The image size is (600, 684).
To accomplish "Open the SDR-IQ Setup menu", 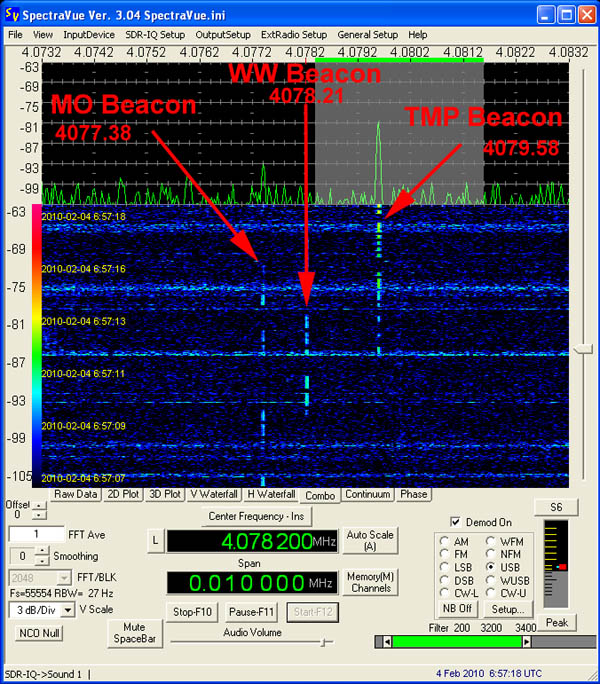I will [155, 34].
